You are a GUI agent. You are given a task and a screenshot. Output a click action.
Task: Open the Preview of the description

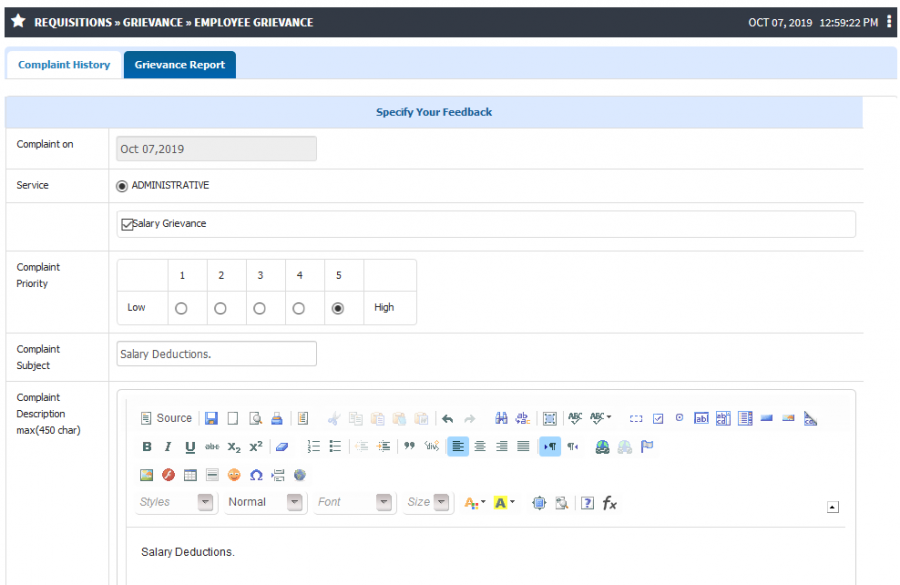pos(255,419)
